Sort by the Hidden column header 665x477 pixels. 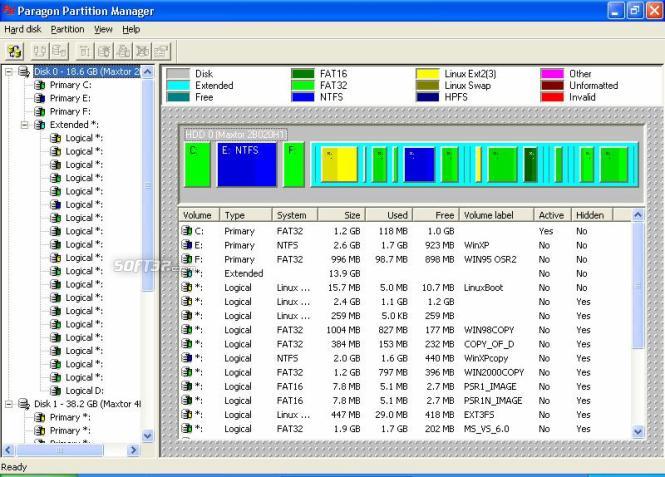click(x=592, y=215)
